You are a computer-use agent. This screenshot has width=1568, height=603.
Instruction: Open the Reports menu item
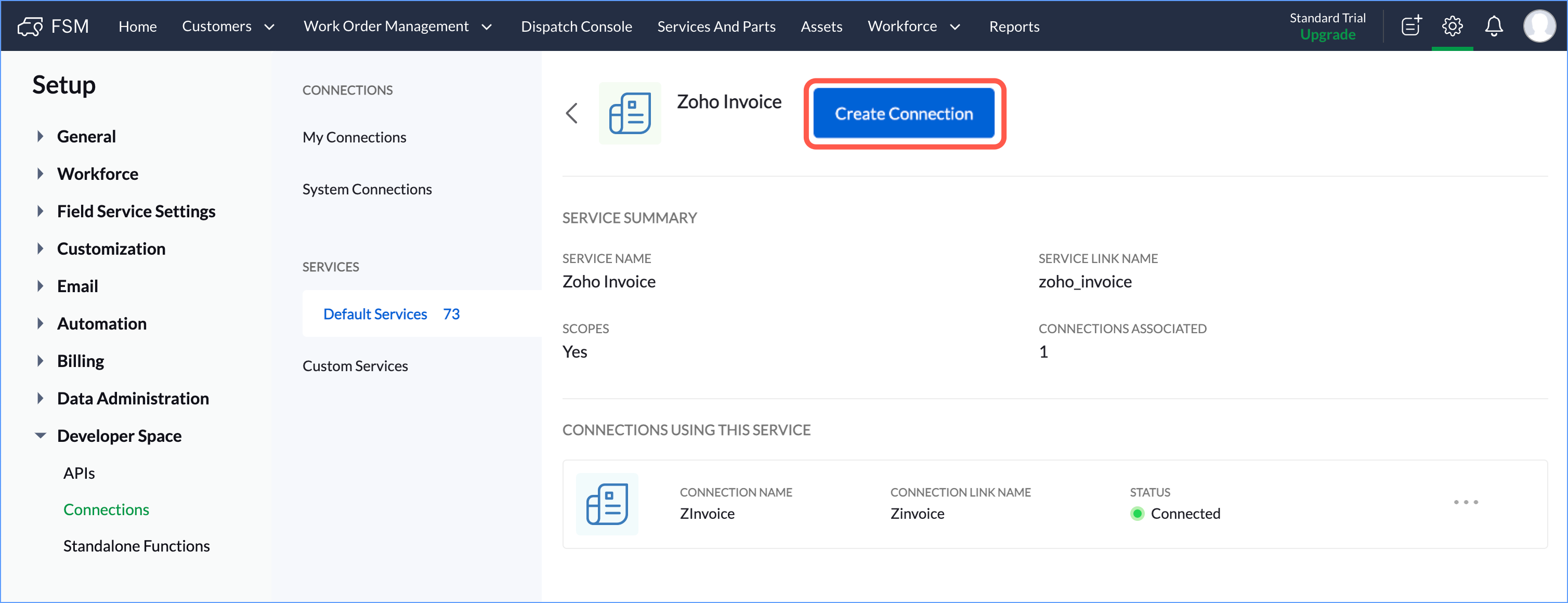(1013, 26)
